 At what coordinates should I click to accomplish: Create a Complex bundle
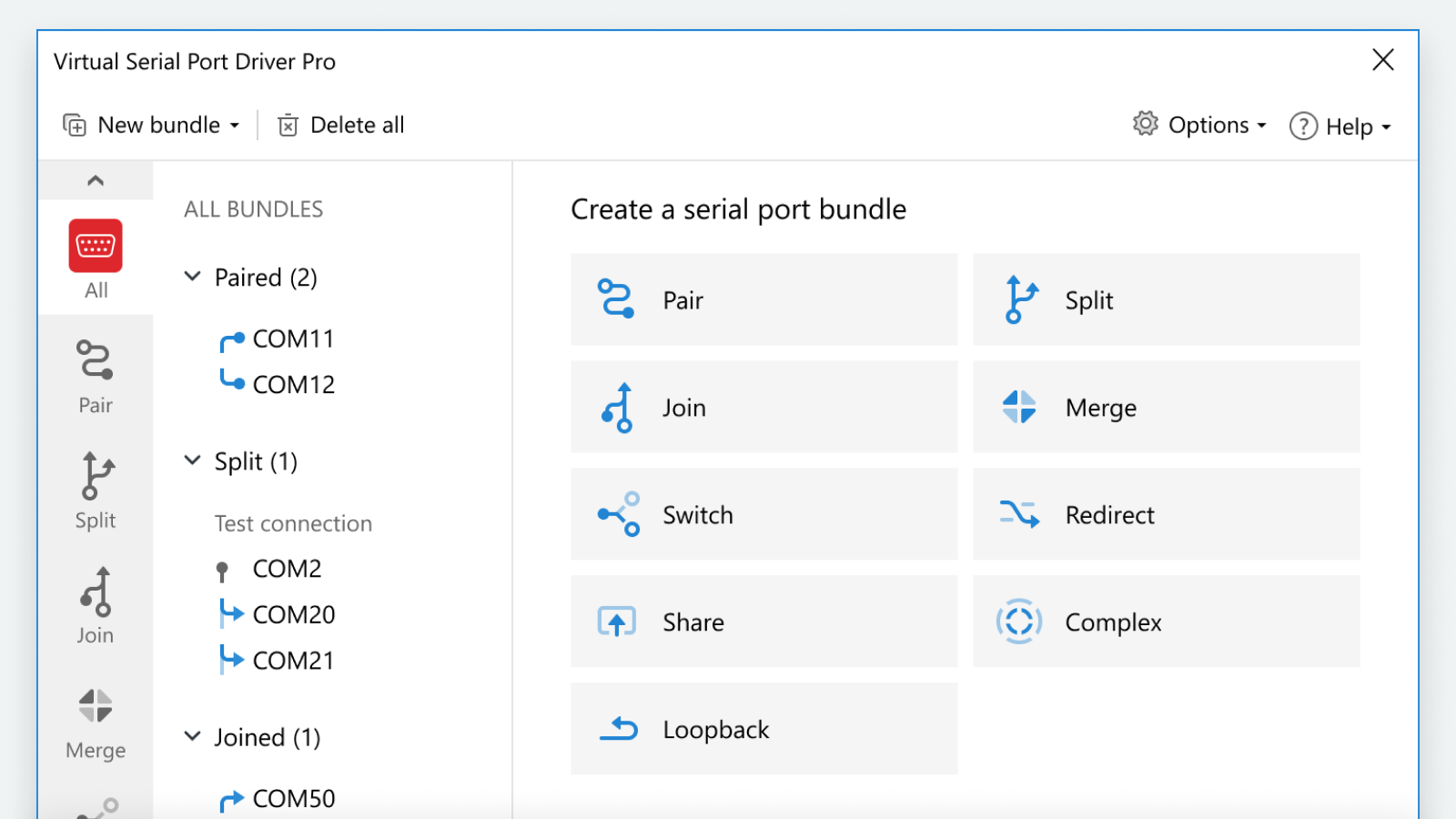click(x=1166, y=622)
